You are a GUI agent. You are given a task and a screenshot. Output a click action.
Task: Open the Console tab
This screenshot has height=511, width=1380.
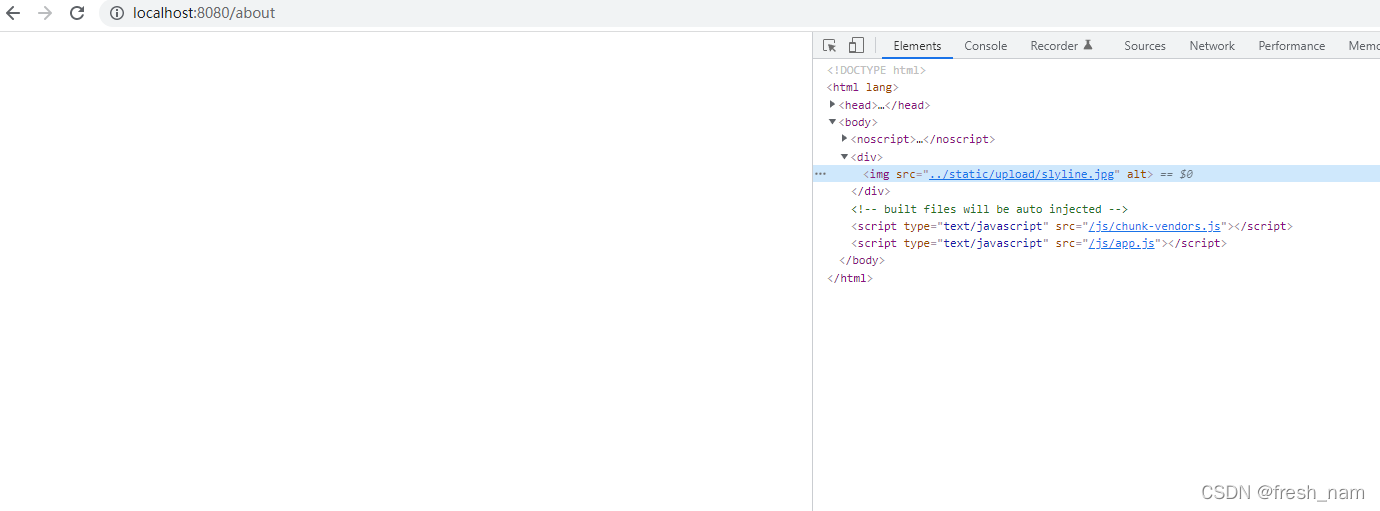(x=985, y=46)
